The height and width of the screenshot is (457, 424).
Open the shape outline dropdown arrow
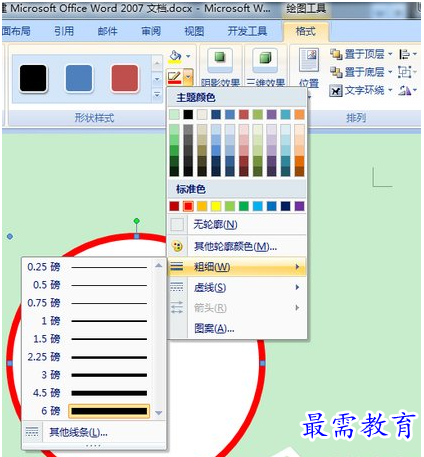(188, 77)
